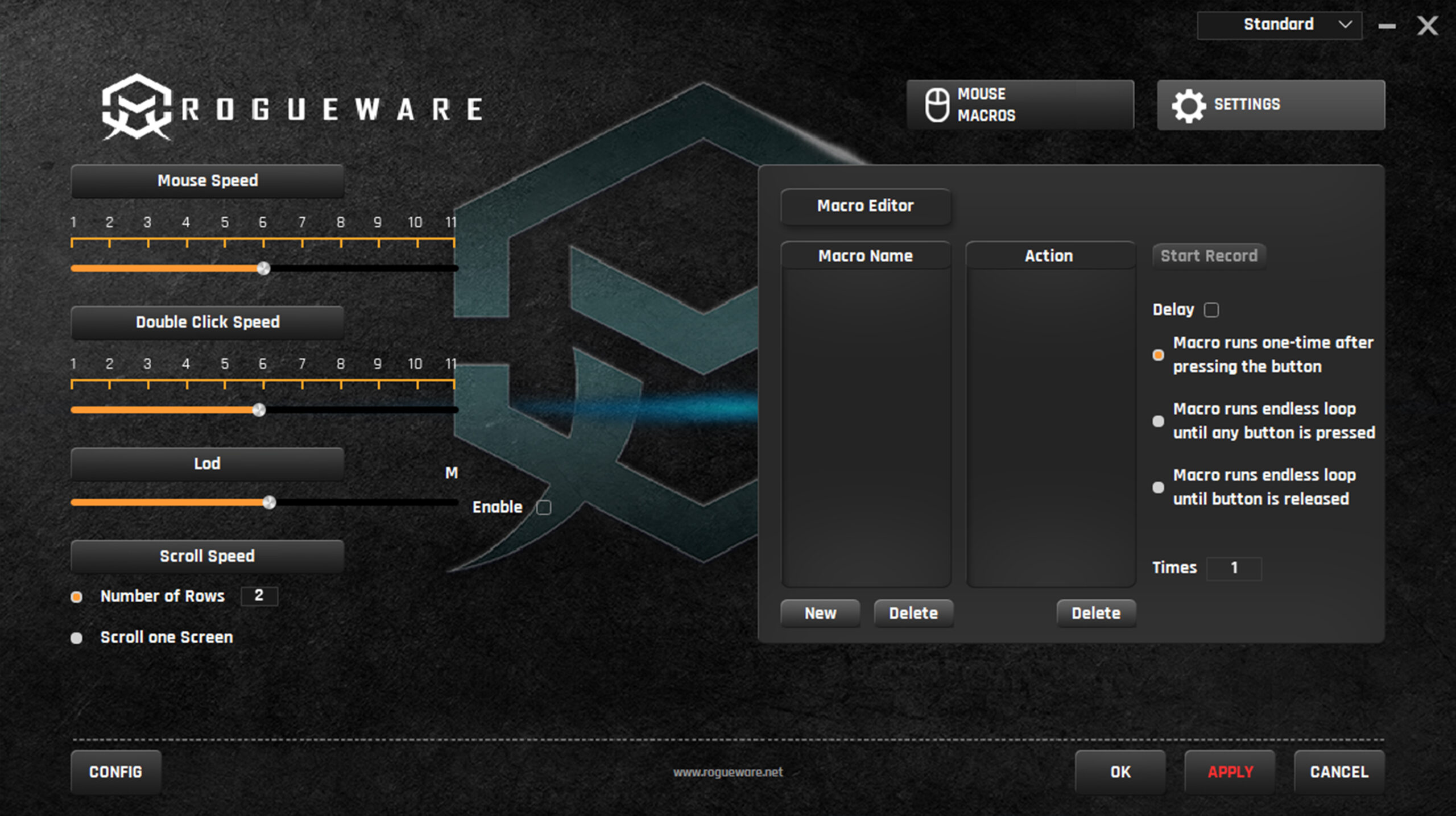Open the Mouse Macros tab
Image resolution: width=1456 pixels, height=816 pixels.
pos(1020,105)
